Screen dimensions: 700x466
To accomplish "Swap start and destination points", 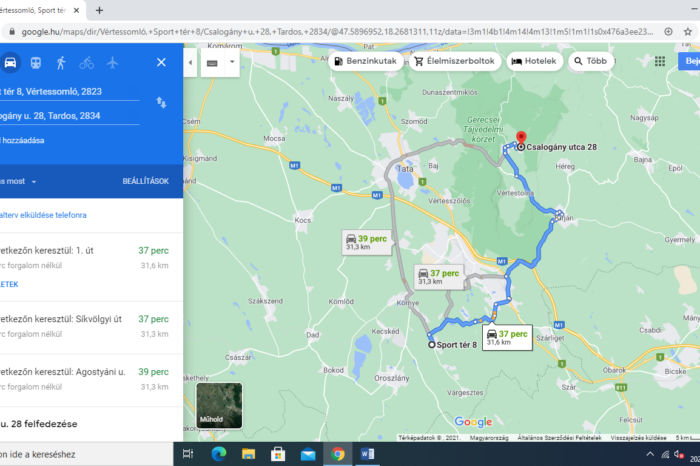I will click(161, 103).
